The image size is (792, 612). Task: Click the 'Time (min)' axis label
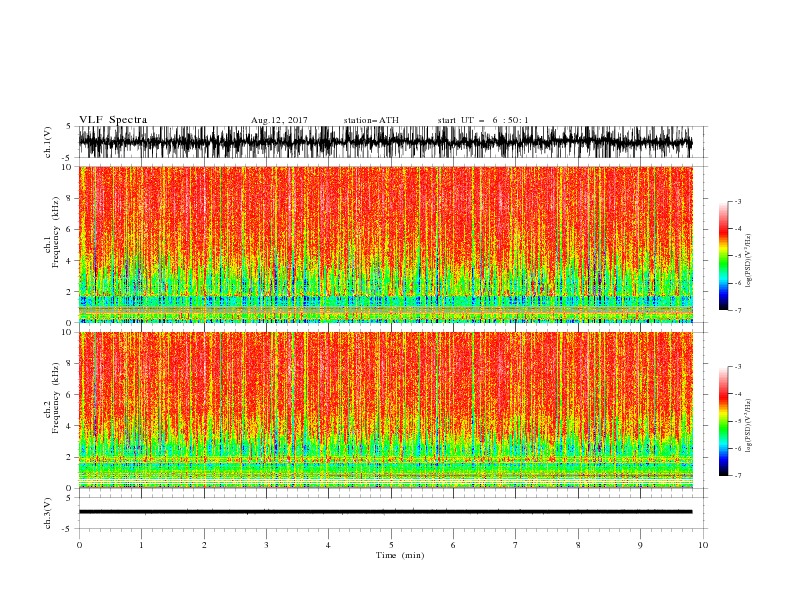(400, 555)
